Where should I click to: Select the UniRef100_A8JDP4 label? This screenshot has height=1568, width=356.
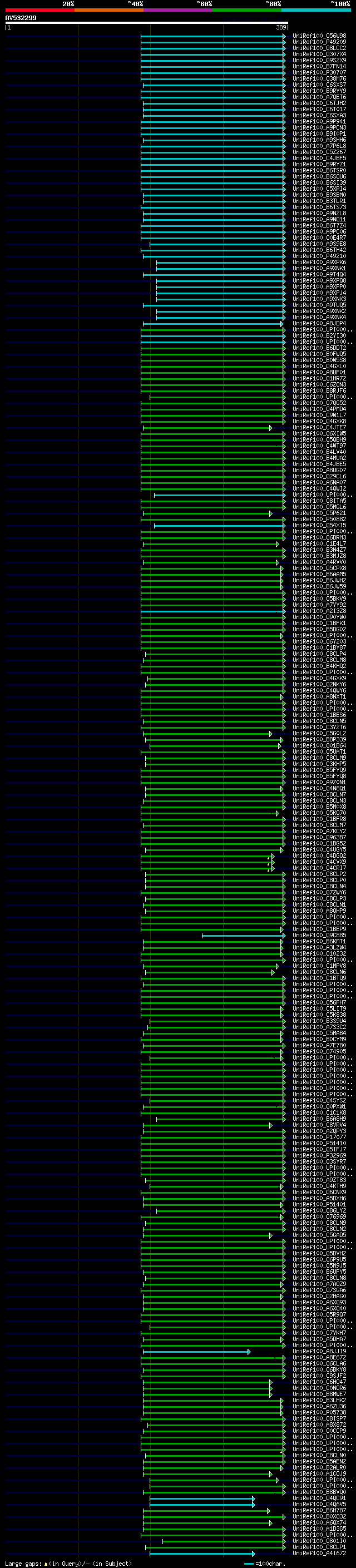coord(319,324)
